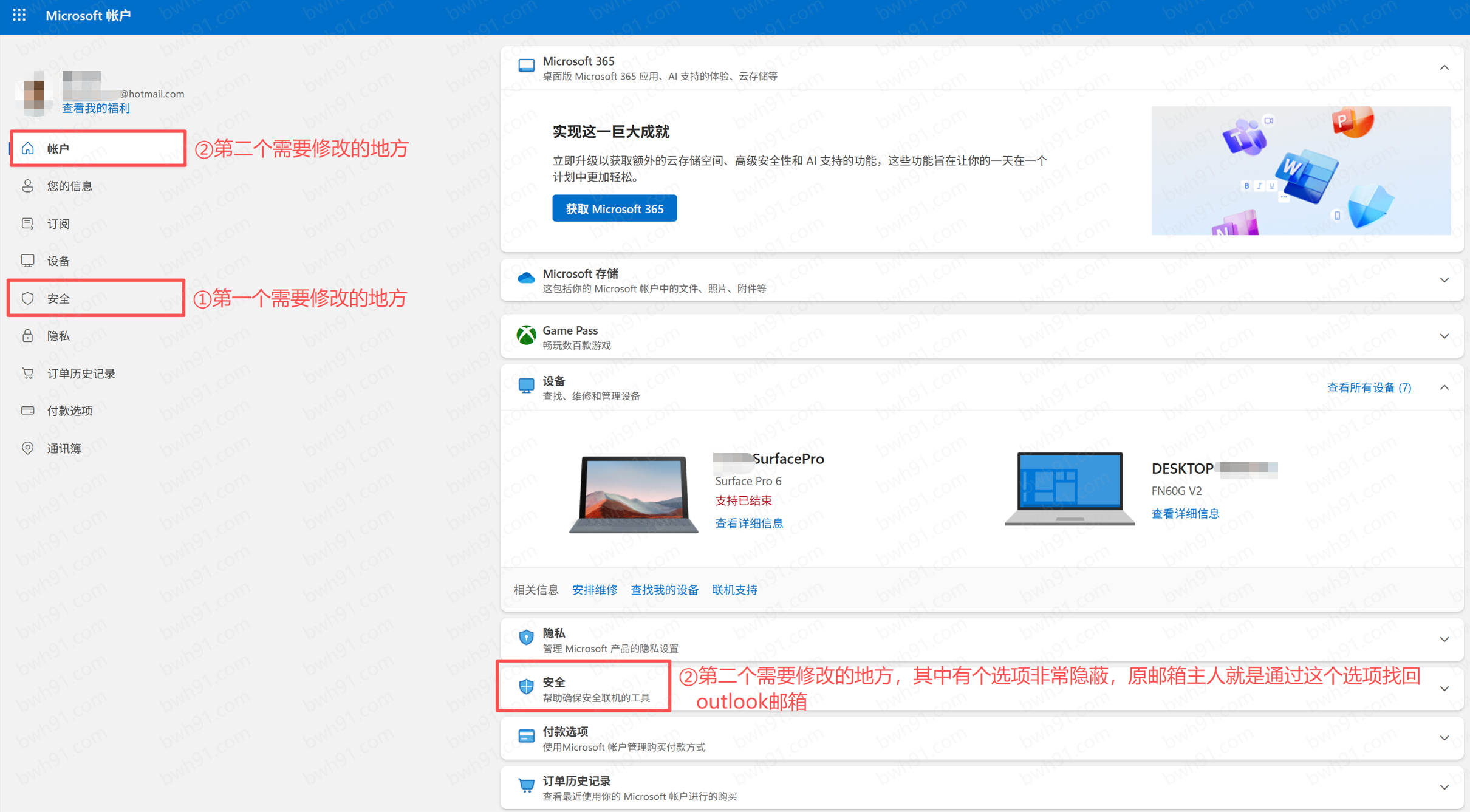Expand the 隐私 card chevron
The image size is (1470, 812).
coord(1444,640)
